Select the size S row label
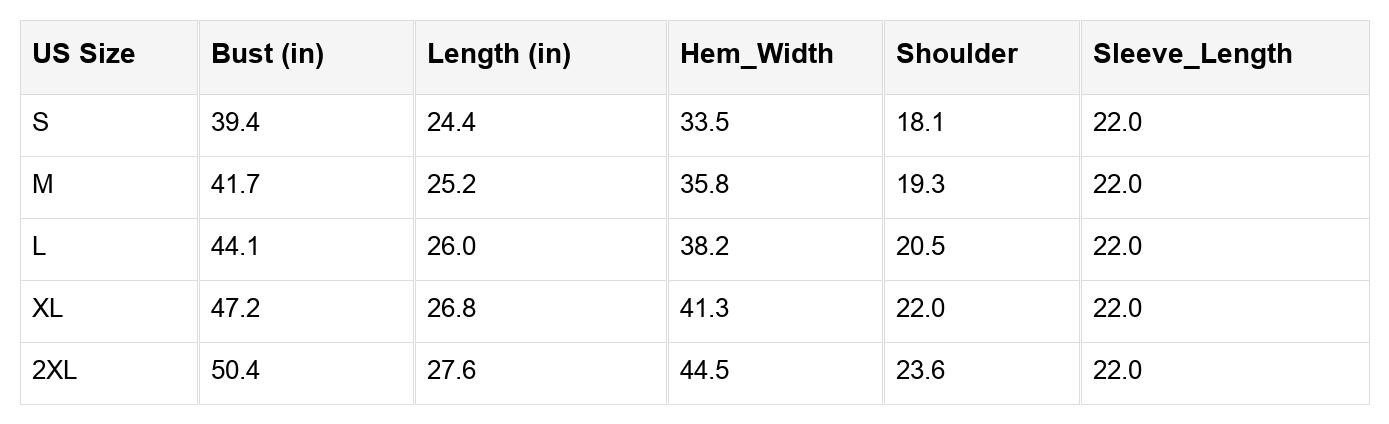 (40, 123)
